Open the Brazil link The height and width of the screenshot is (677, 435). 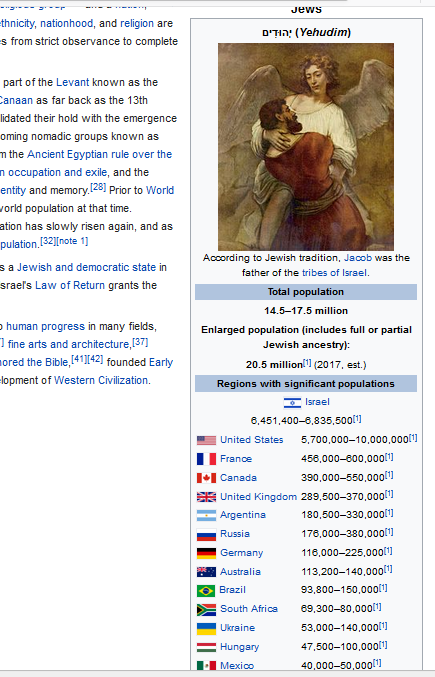[232, 590]
